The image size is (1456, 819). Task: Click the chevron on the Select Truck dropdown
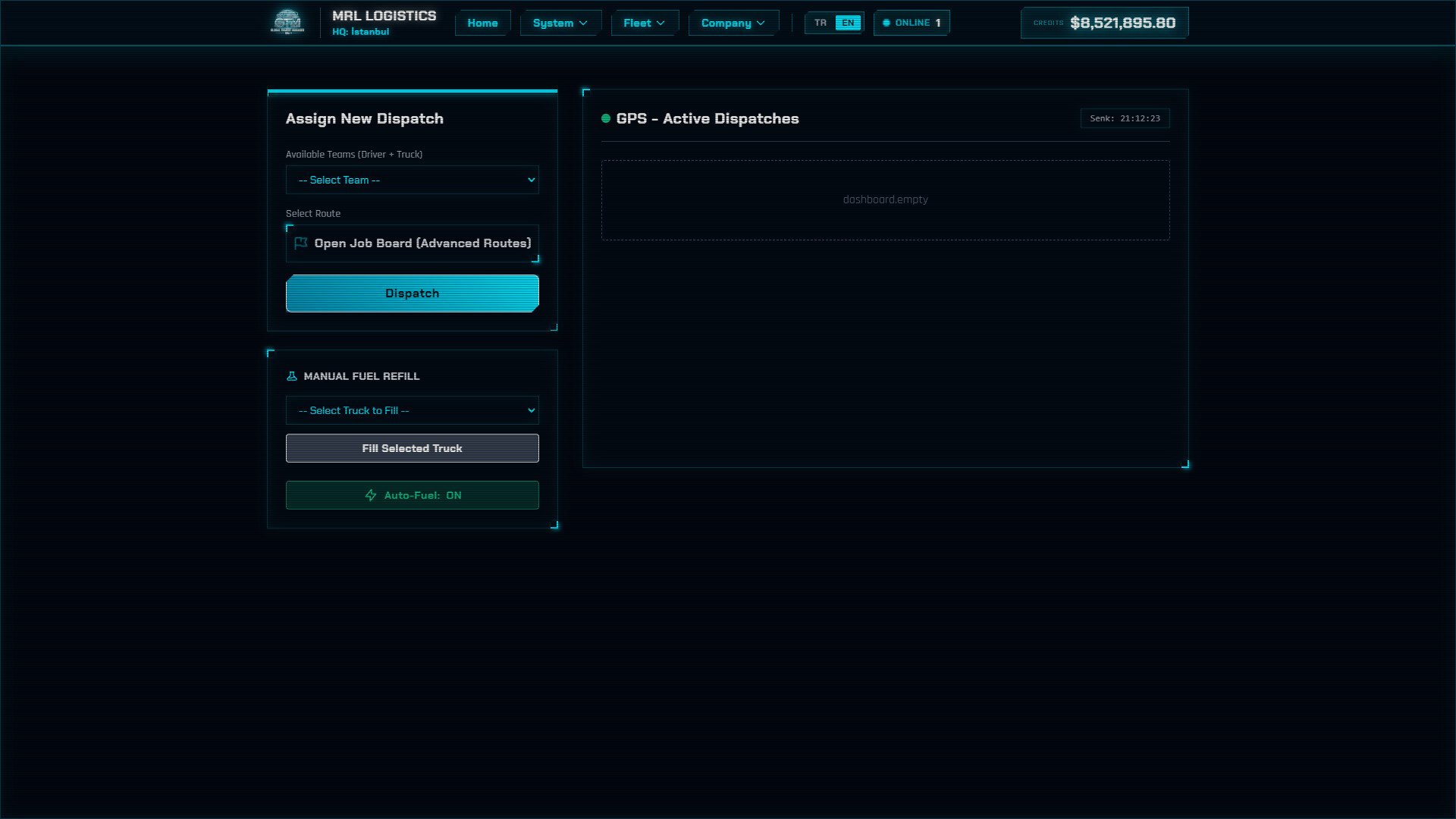pyautogui.click(x=529, y=410)
